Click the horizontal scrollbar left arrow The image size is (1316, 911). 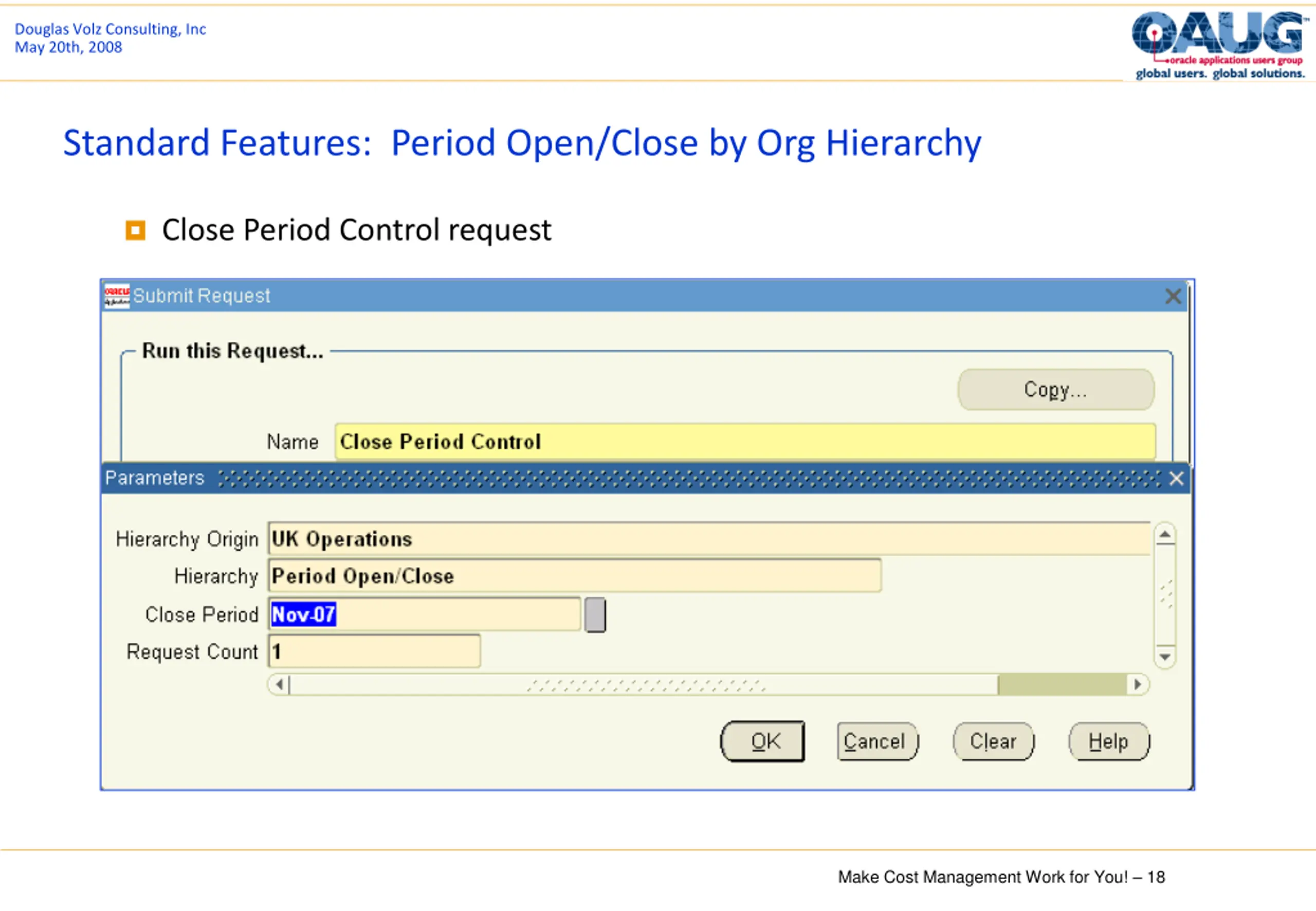click(x=279, y=684)
